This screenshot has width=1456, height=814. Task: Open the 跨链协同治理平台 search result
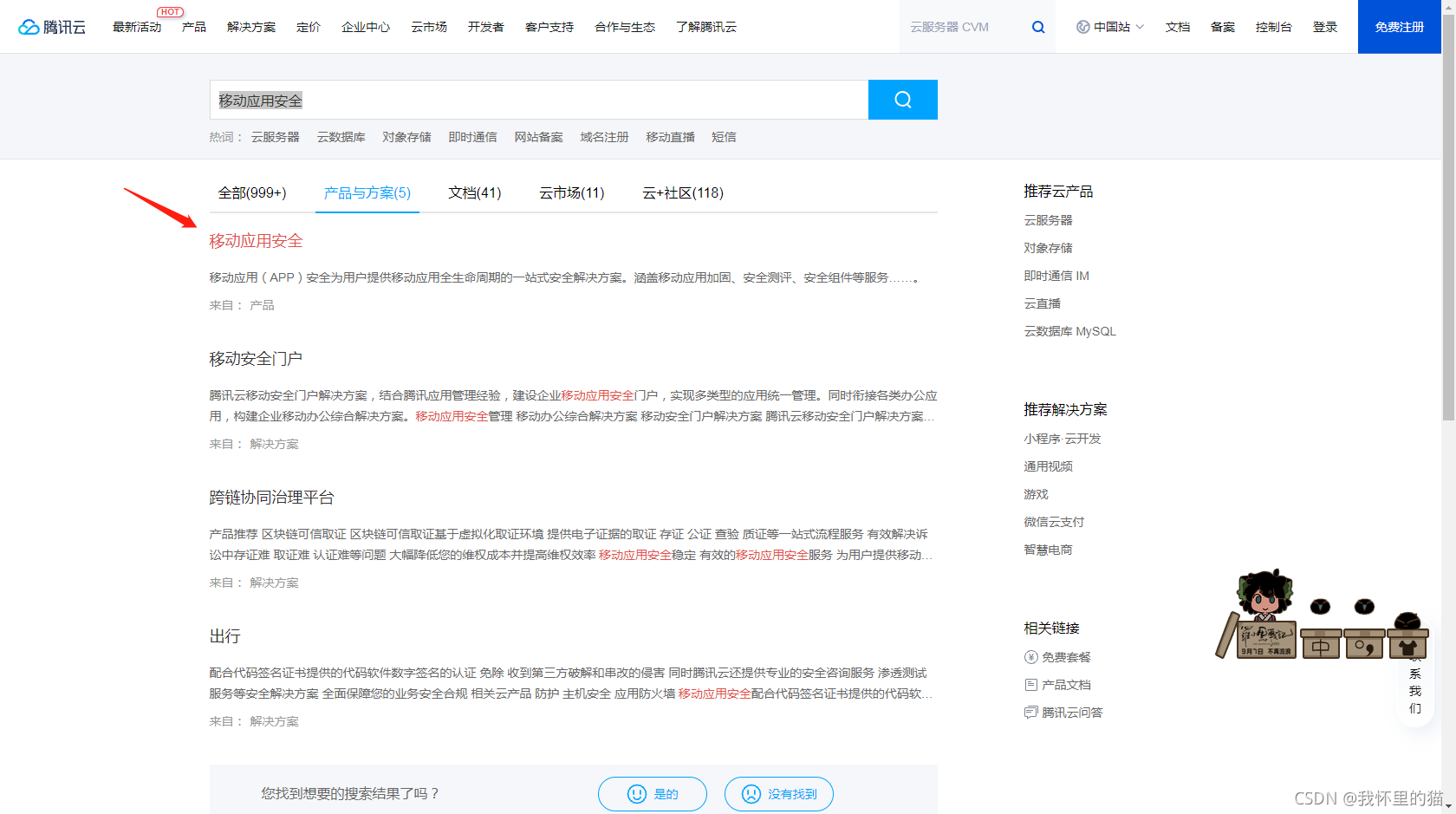(271, 498)
